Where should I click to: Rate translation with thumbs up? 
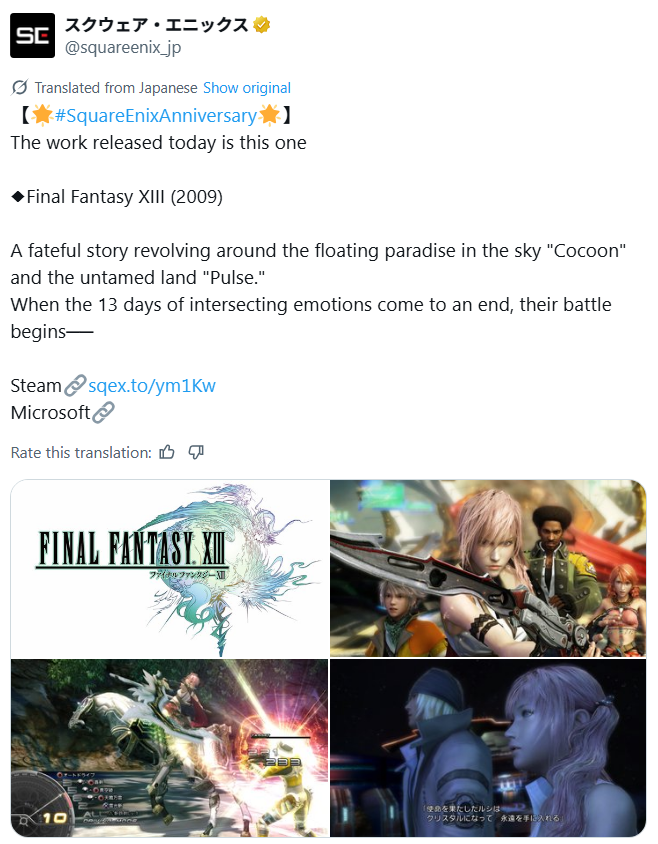(x=167, y=452)
